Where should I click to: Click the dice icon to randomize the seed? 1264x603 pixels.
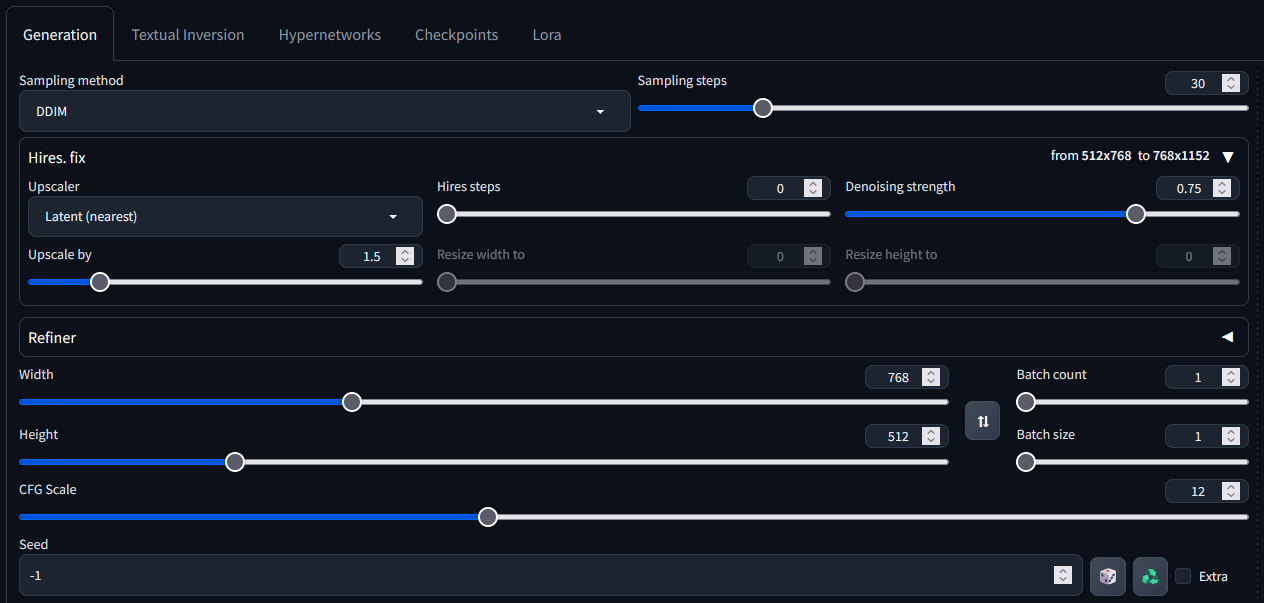(1108, 576)
